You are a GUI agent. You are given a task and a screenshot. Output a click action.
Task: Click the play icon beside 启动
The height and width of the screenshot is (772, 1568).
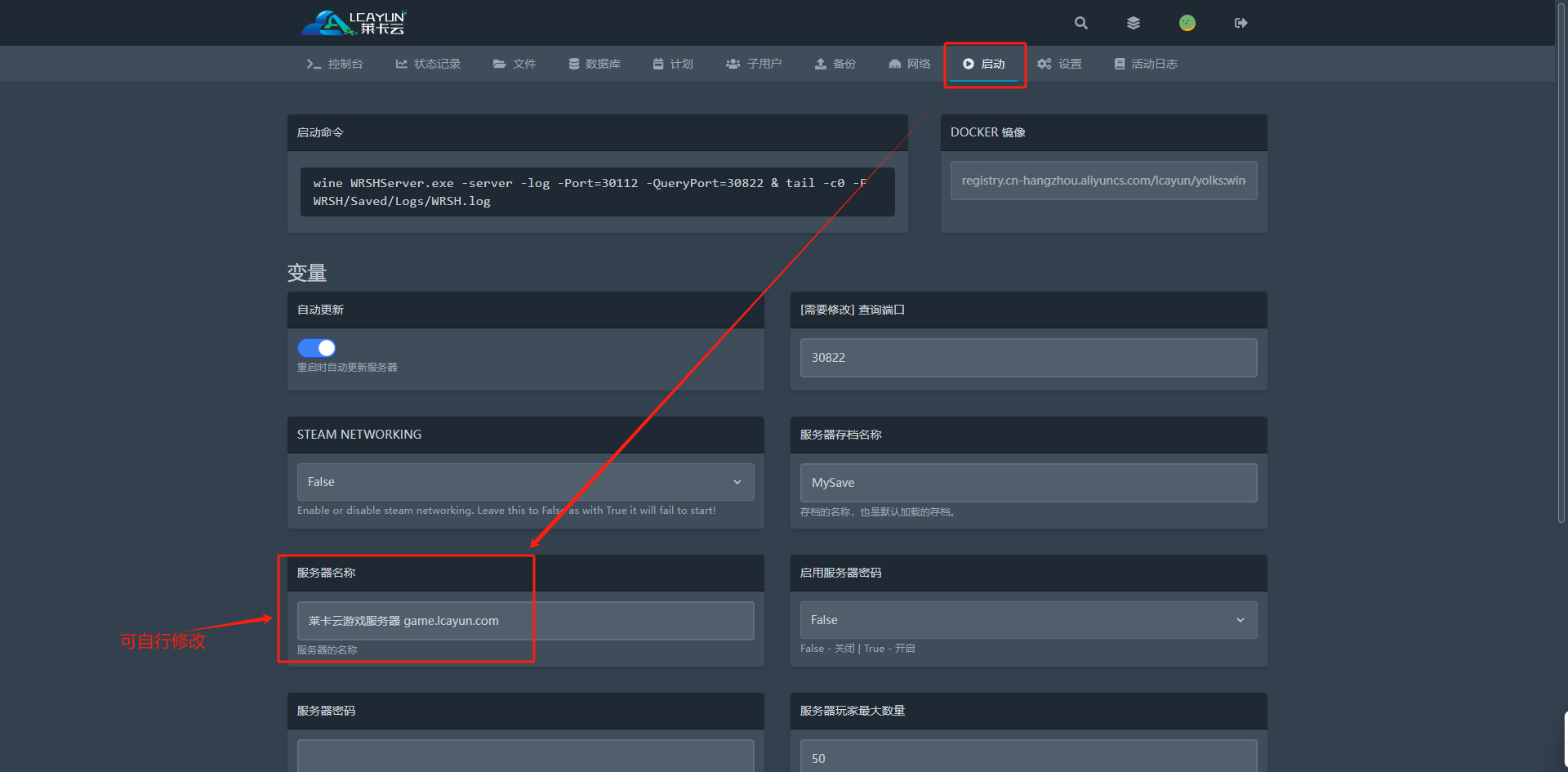pyautogui.click(x=969, y=64)
